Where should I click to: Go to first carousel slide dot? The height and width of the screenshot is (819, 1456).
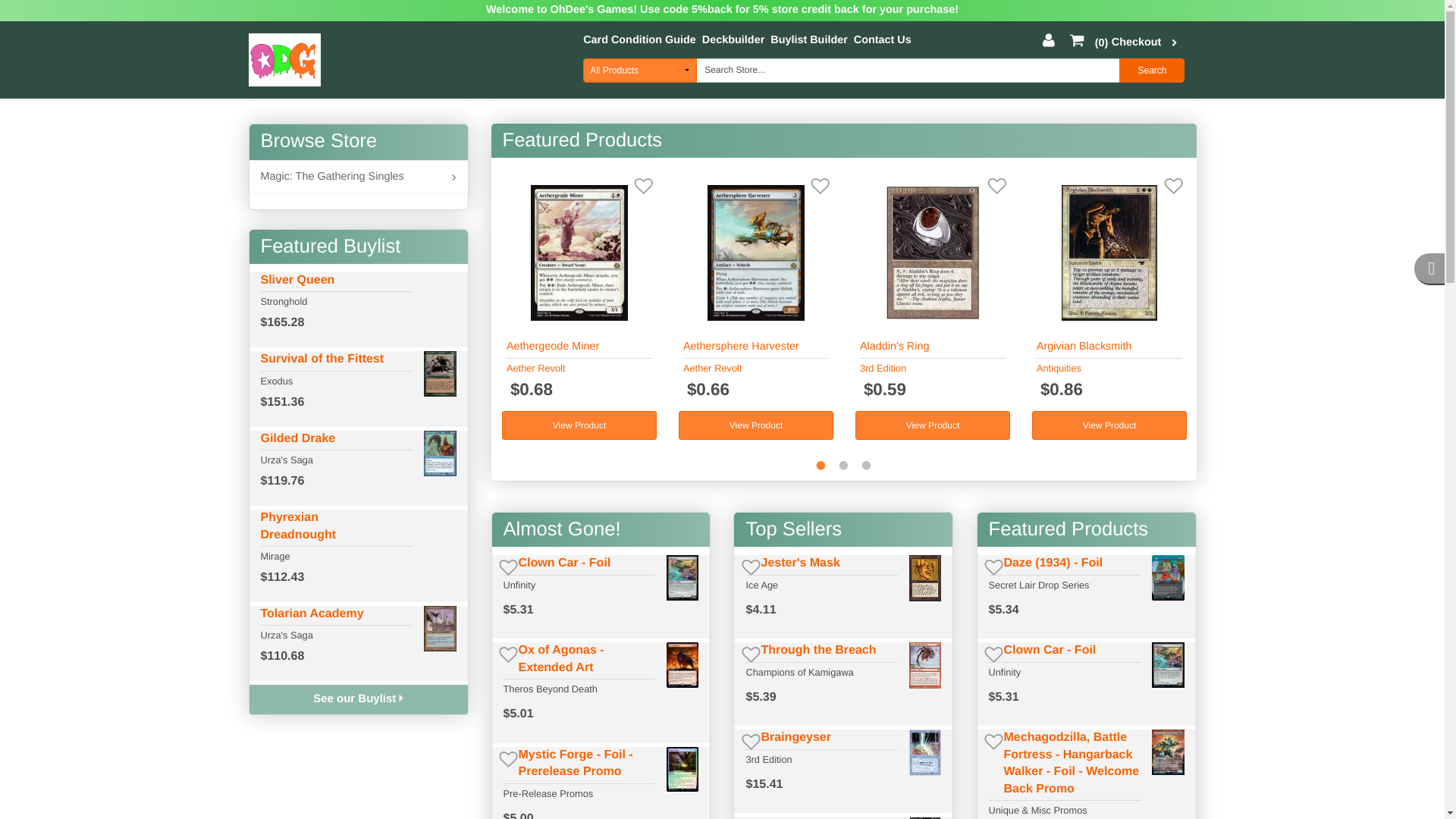(x=821, y=466)
